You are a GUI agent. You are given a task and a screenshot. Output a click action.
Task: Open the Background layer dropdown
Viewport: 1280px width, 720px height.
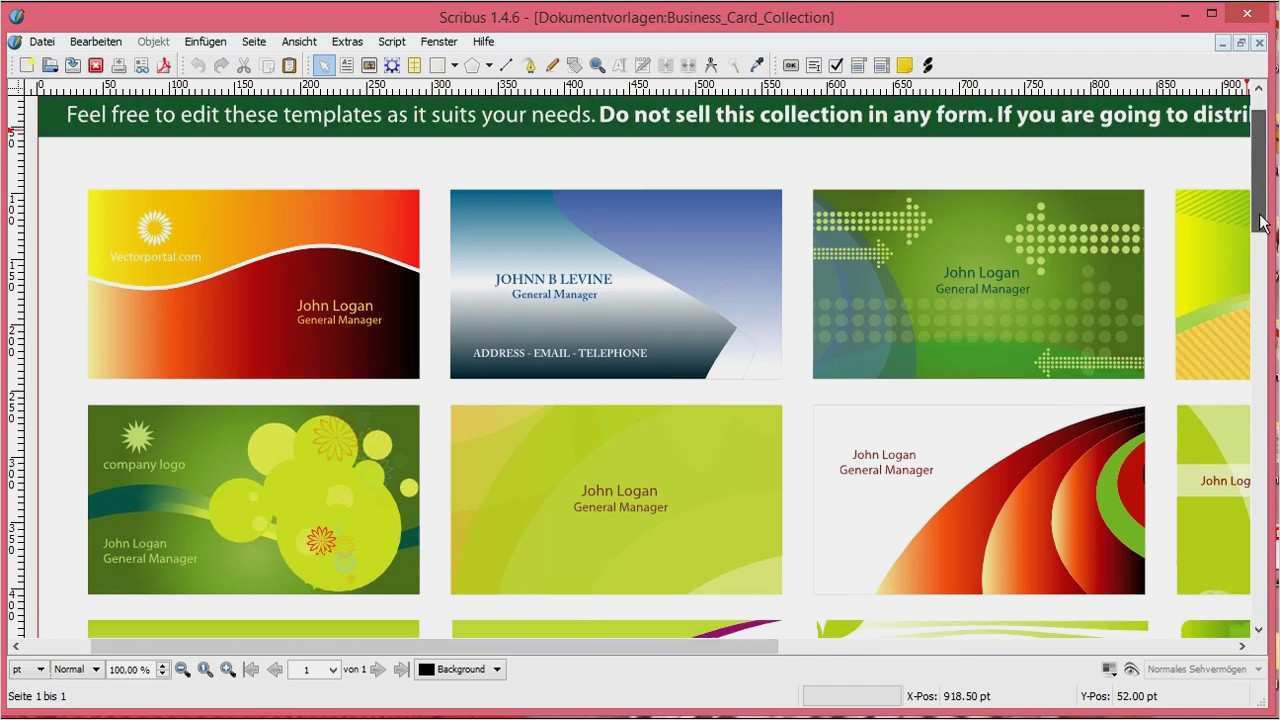(x=460, y=669)
